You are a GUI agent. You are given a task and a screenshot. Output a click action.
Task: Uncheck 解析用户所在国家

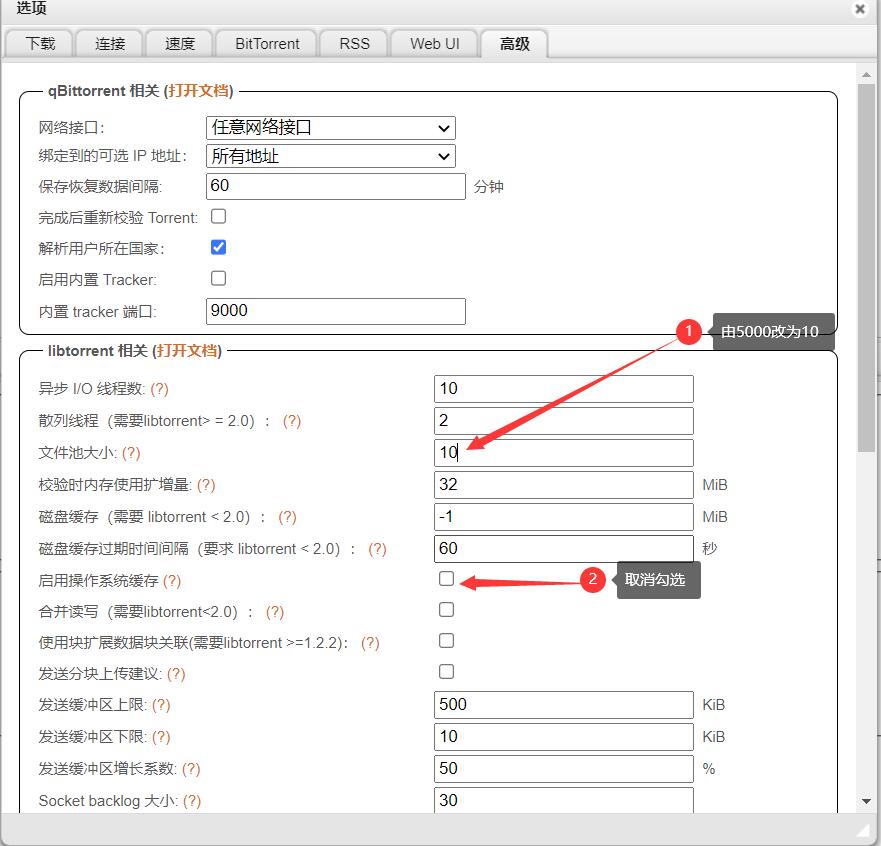tap(218, 247)
